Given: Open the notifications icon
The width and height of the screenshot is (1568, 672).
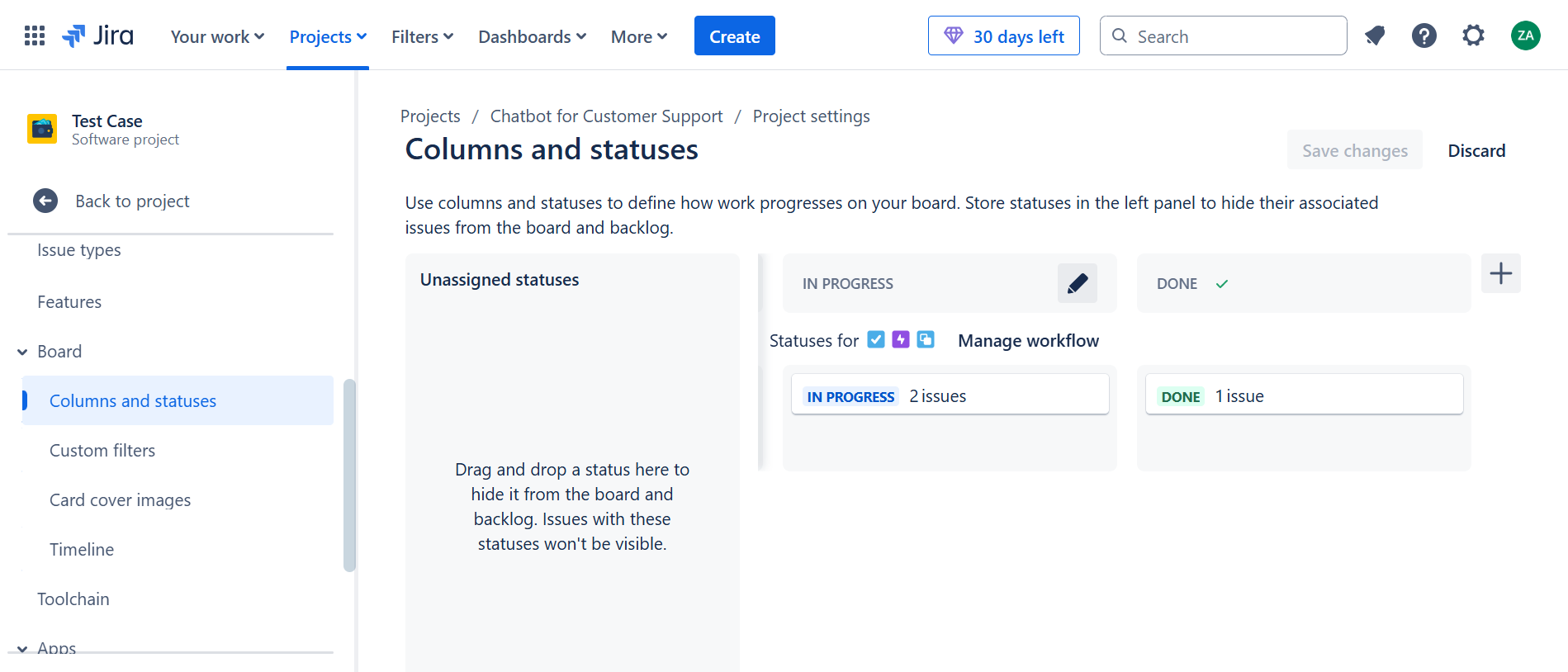Looking at the screenshot, I should [x=1375, y=35].
